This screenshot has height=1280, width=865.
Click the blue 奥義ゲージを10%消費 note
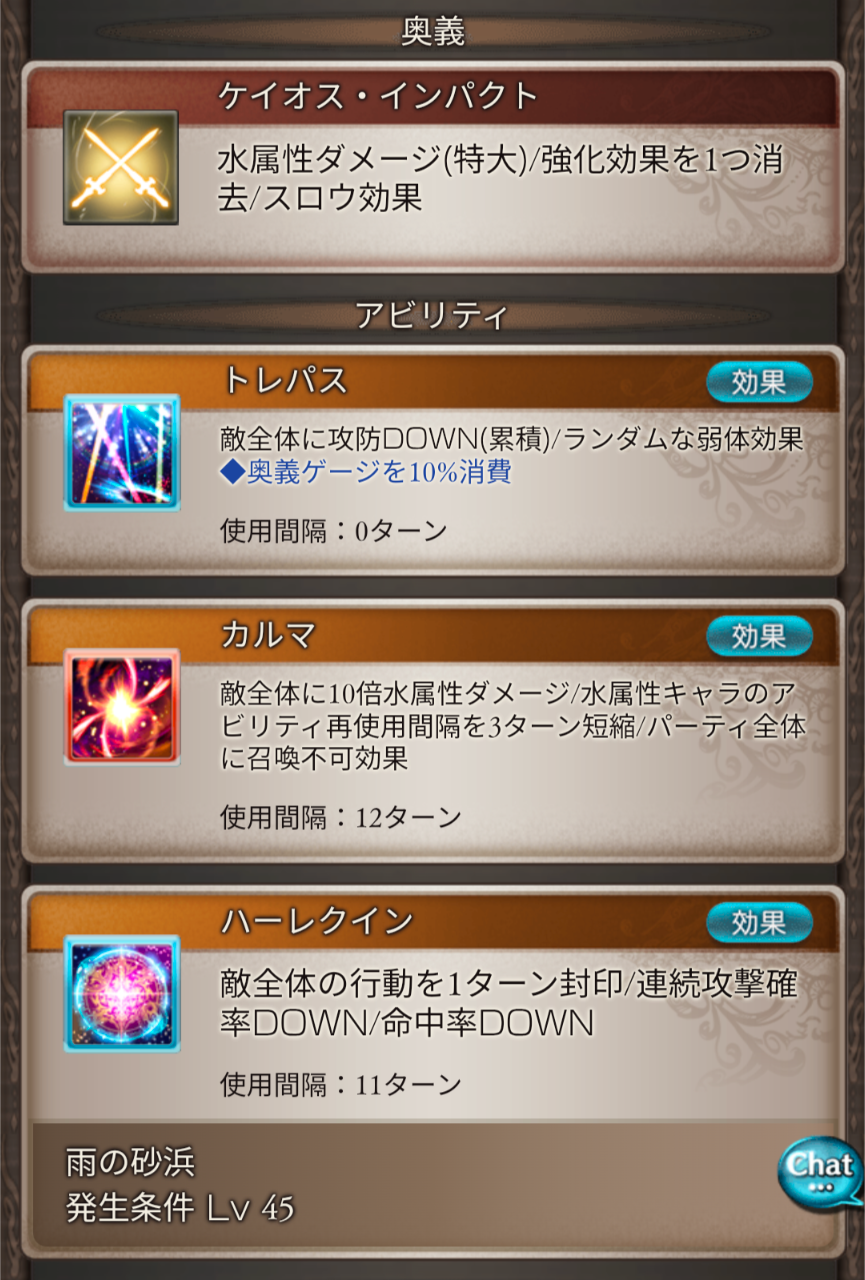click(x=365, y=473)
